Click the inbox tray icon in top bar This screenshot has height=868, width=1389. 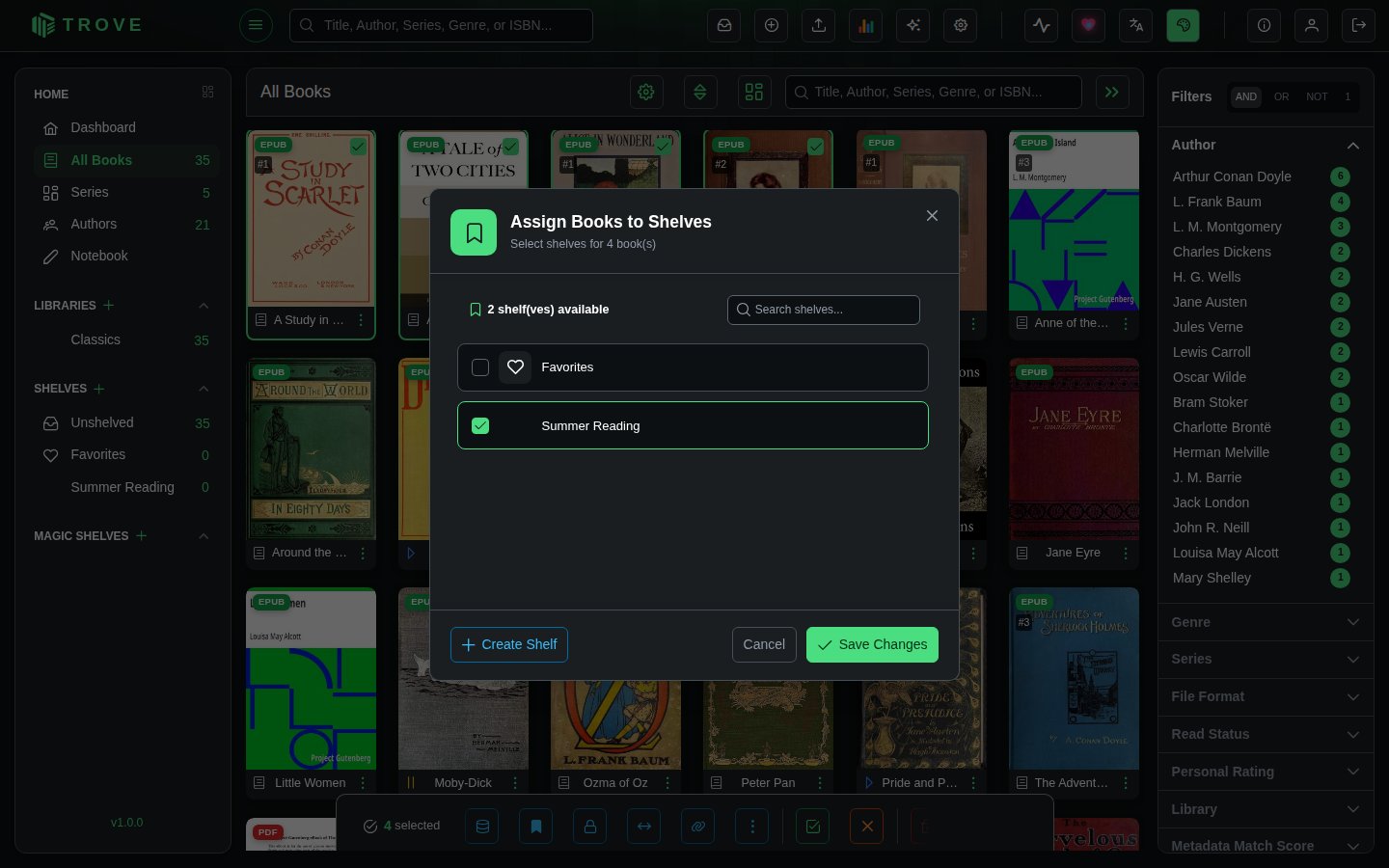(x=724, y=25)
